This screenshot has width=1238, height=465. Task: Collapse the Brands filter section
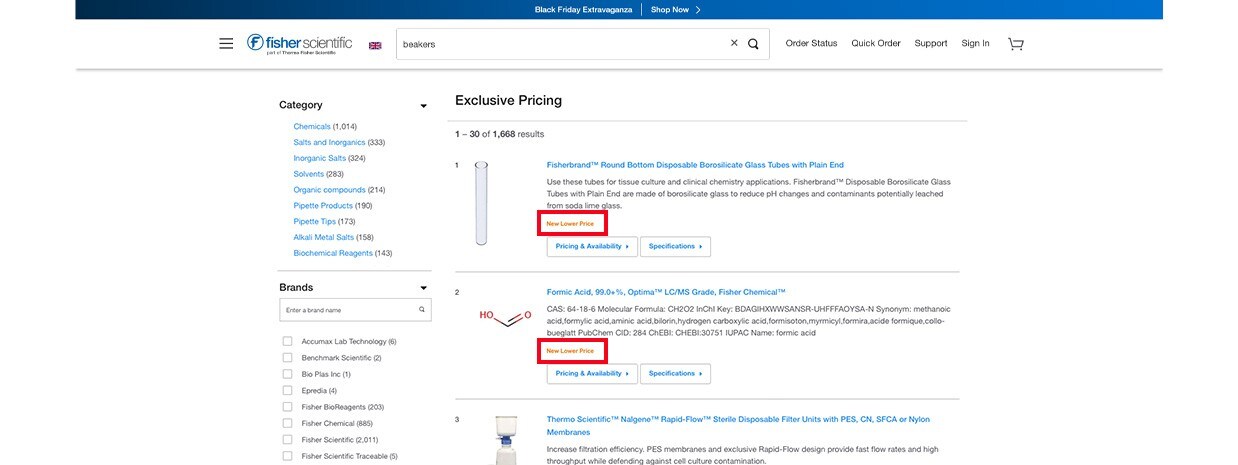[423, 288]
